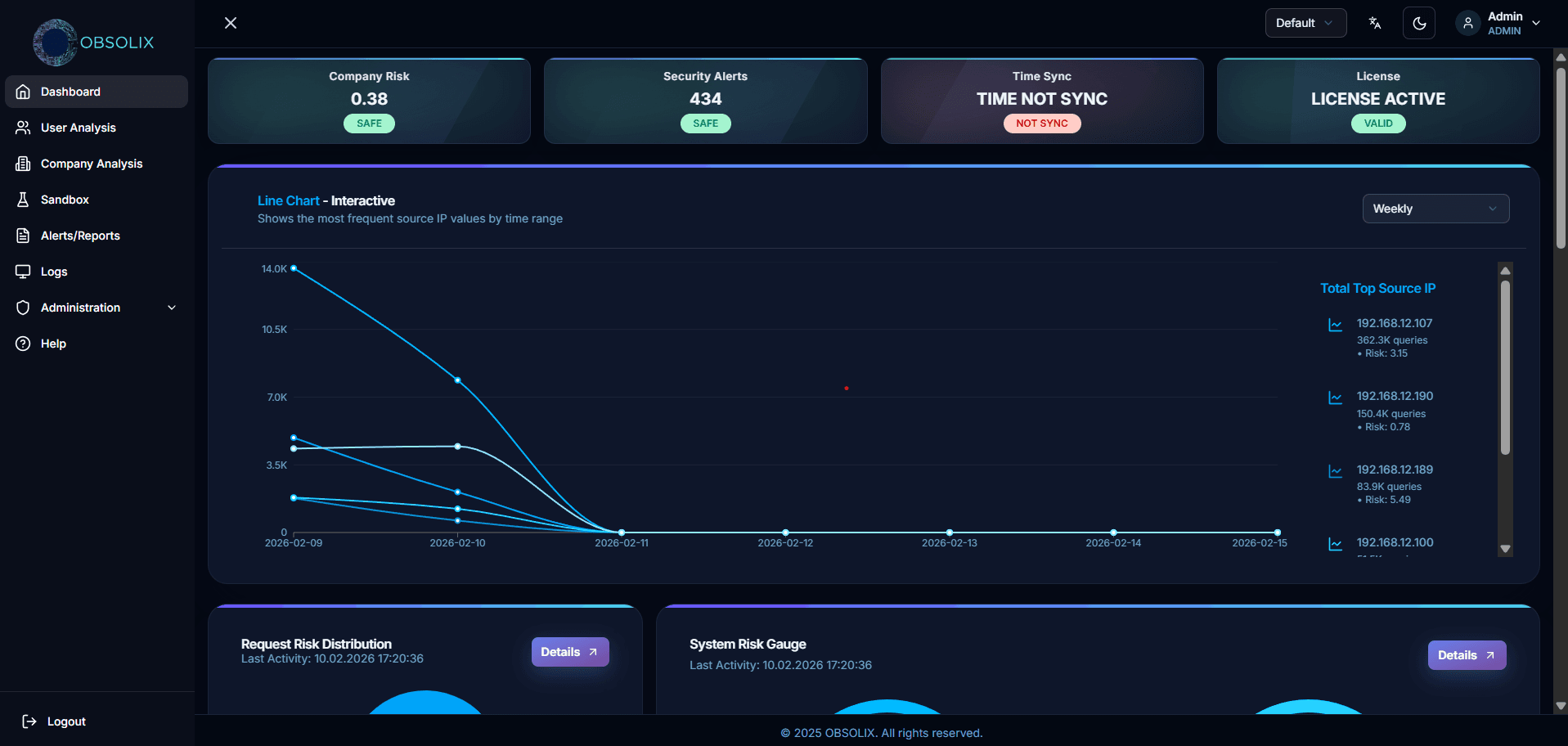Open the Administration menu item
This screenshot has height=746, width=1568.
point(97,308)
